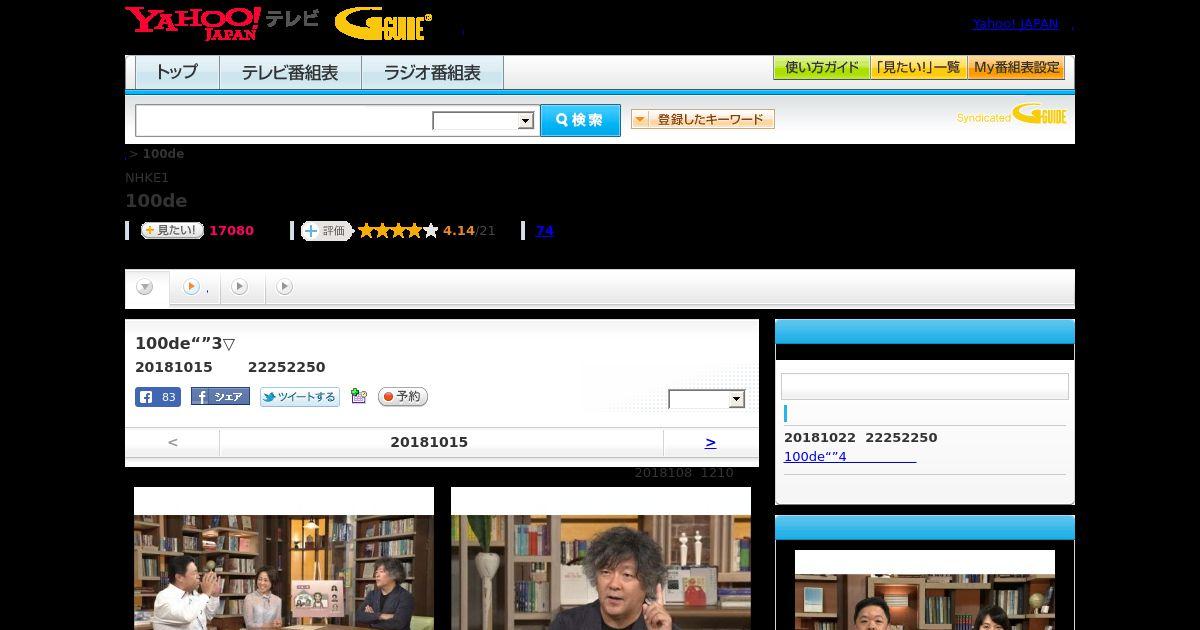Click the G-Guide logo in header
This screenshot has height=630, width=1200.
383,24
